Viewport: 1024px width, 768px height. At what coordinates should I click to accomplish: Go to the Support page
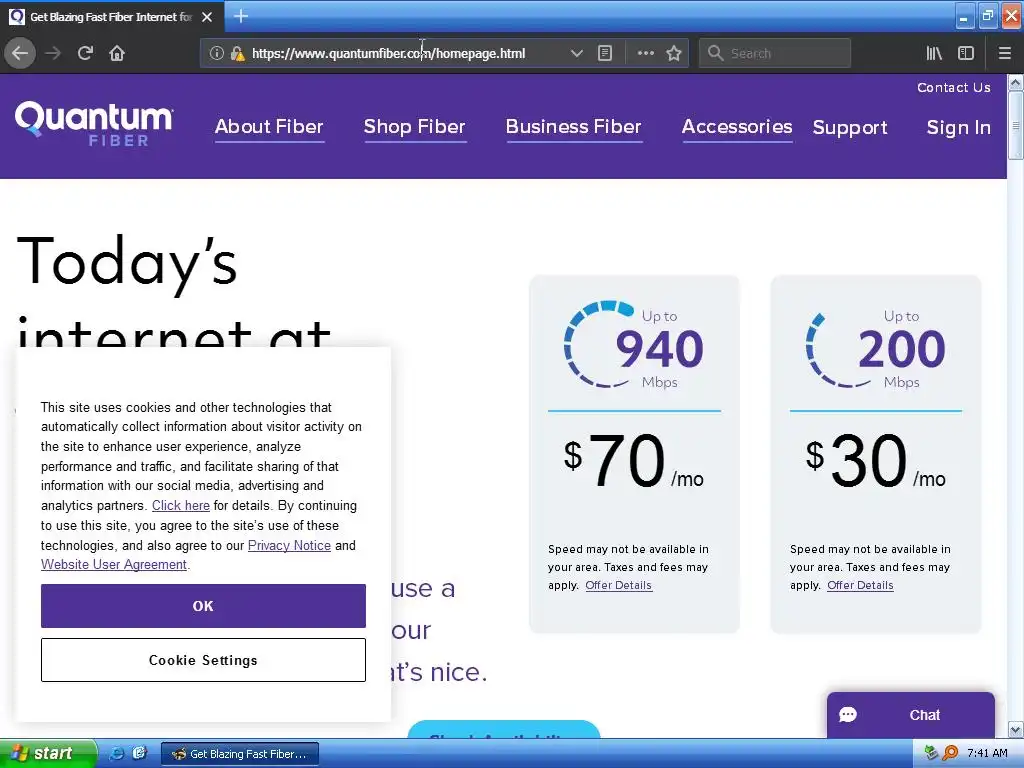850,127
